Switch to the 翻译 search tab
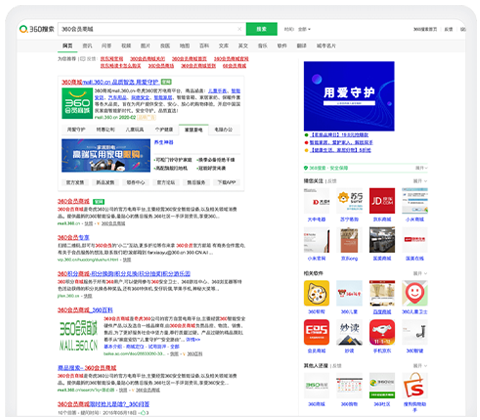480x420 pixels. [x=302, y=46]
